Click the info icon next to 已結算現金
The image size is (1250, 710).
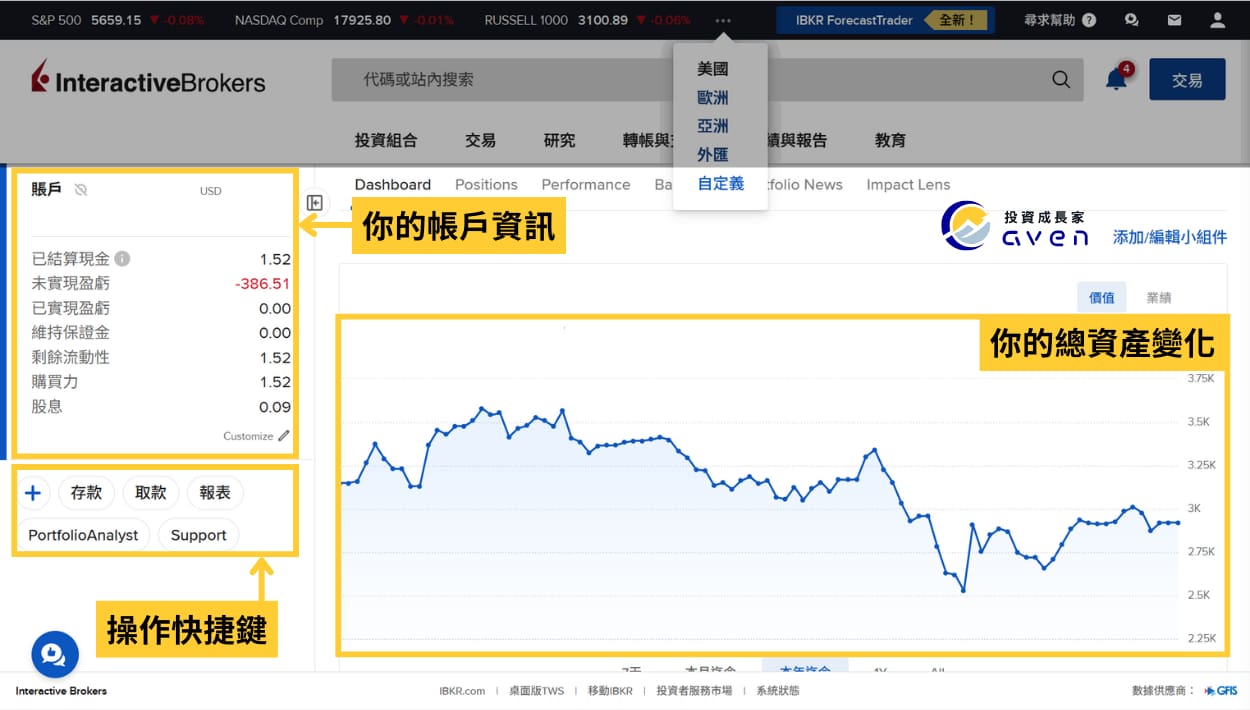click(x=122, y=259)
